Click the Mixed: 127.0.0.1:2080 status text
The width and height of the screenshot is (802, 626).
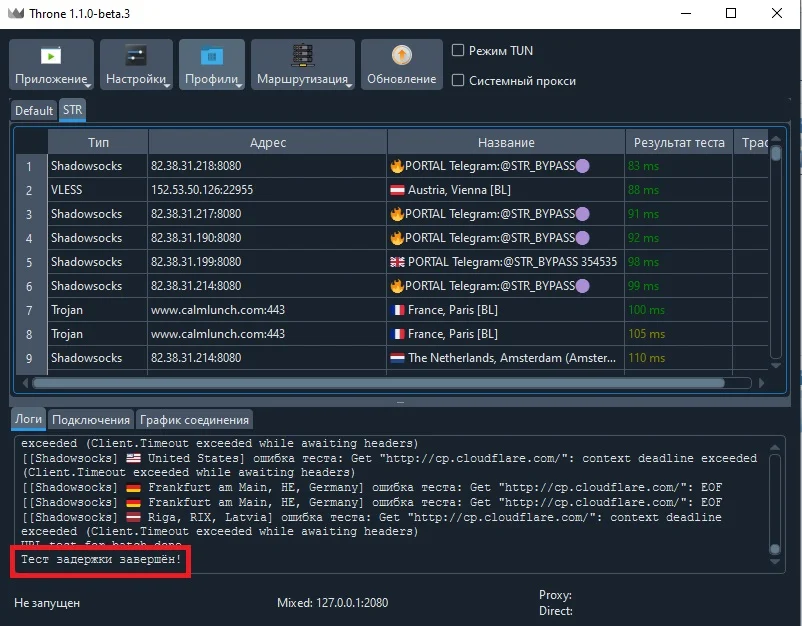point(332,603)
